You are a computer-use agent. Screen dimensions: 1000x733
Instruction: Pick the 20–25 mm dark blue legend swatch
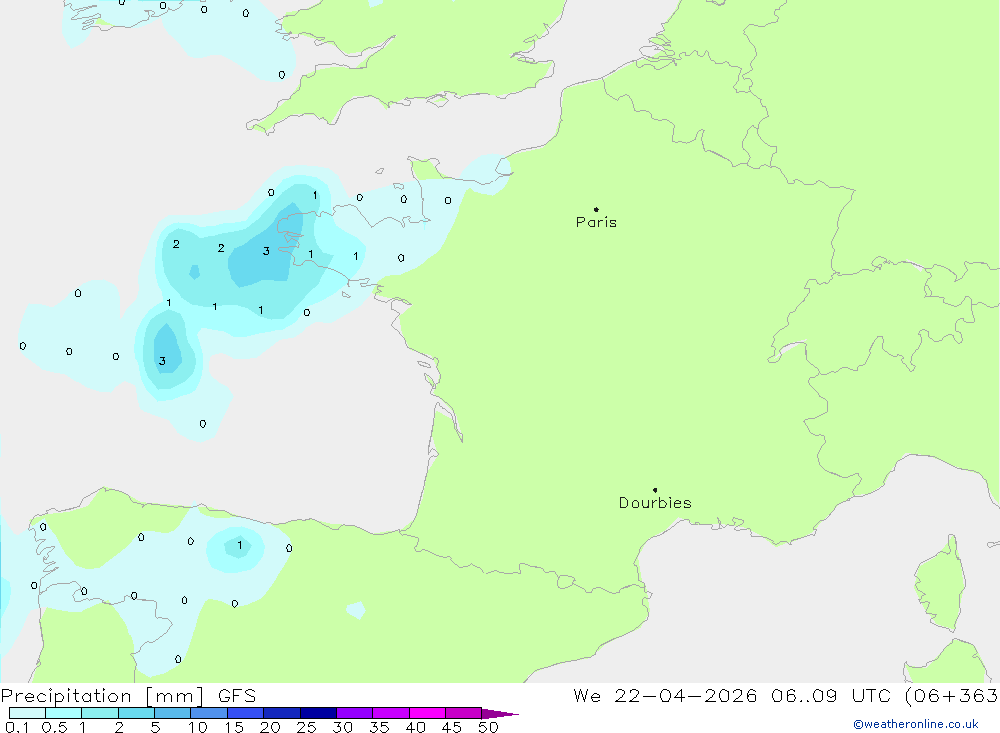282,713
